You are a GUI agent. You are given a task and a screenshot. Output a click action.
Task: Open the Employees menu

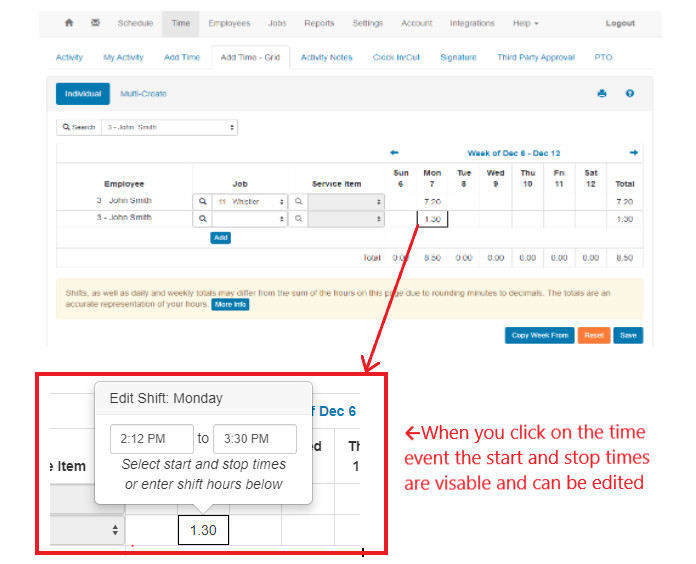pos(229,23)
